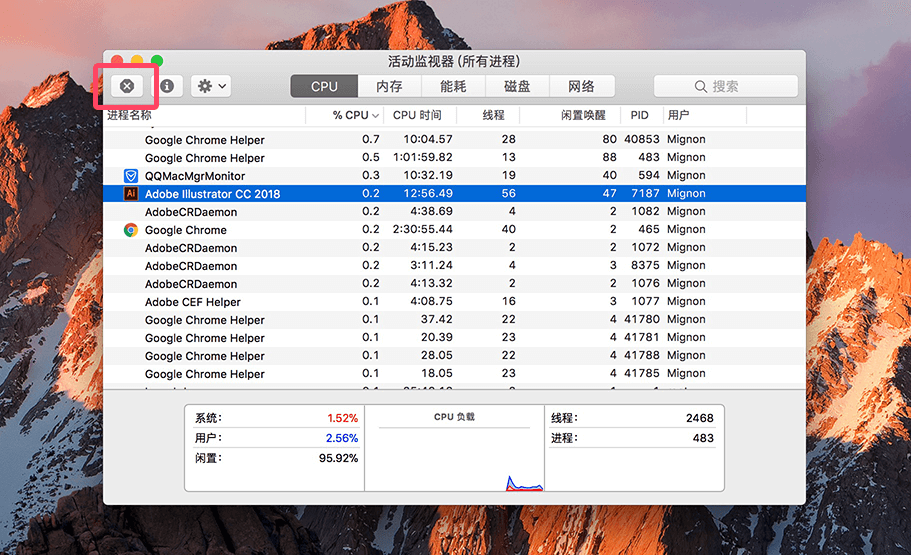
Task: Select the Adobe CEF Helper row
Action: [x=454, y=302]
